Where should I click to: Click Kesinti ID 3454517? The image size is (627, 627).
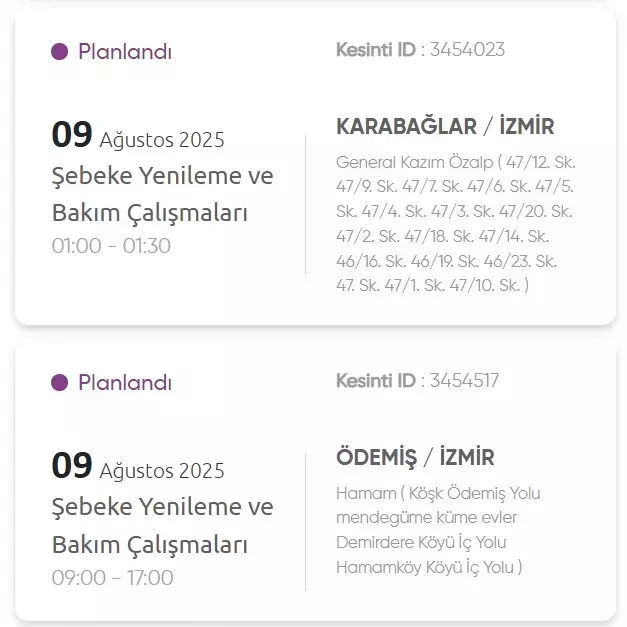point(417,380)
